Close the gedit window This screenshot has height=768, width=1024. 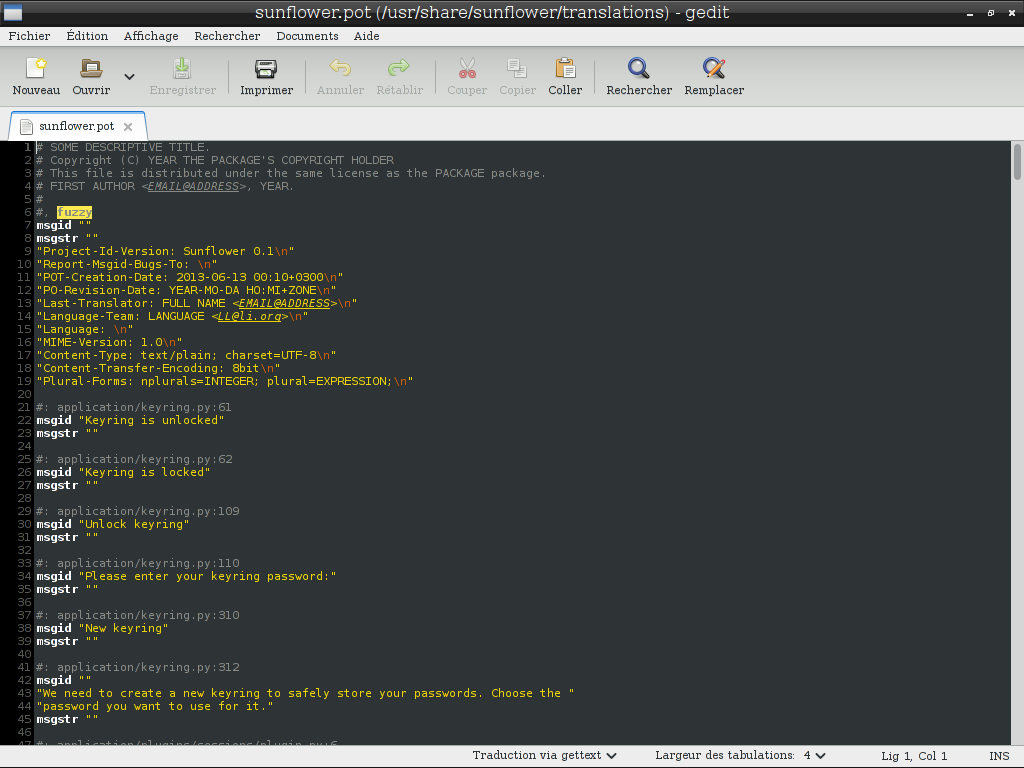[x=1013, y=13]
